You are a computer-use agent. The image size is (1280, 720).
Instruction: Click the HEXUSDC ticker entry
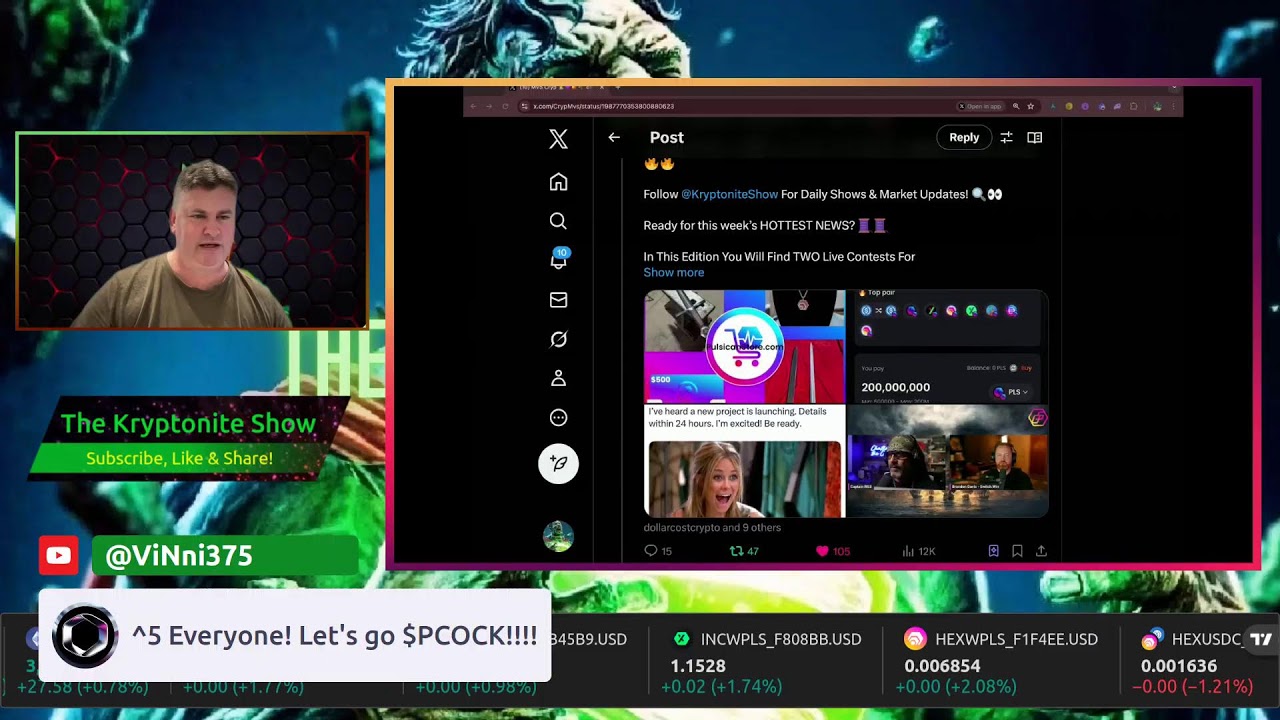click(1195, 663)
